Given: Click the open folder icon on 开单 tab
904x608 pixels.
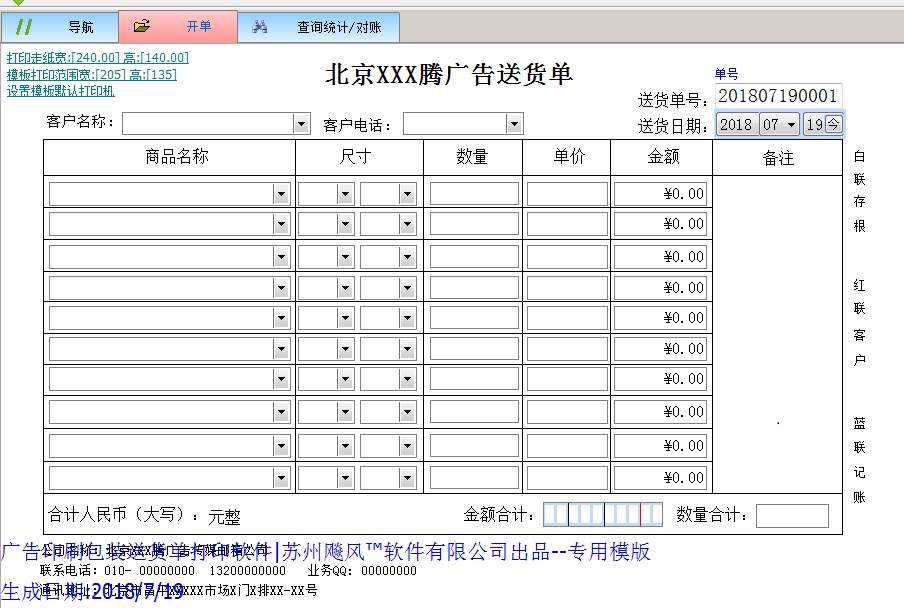Looking at the screenshot, I should [142, 27].
